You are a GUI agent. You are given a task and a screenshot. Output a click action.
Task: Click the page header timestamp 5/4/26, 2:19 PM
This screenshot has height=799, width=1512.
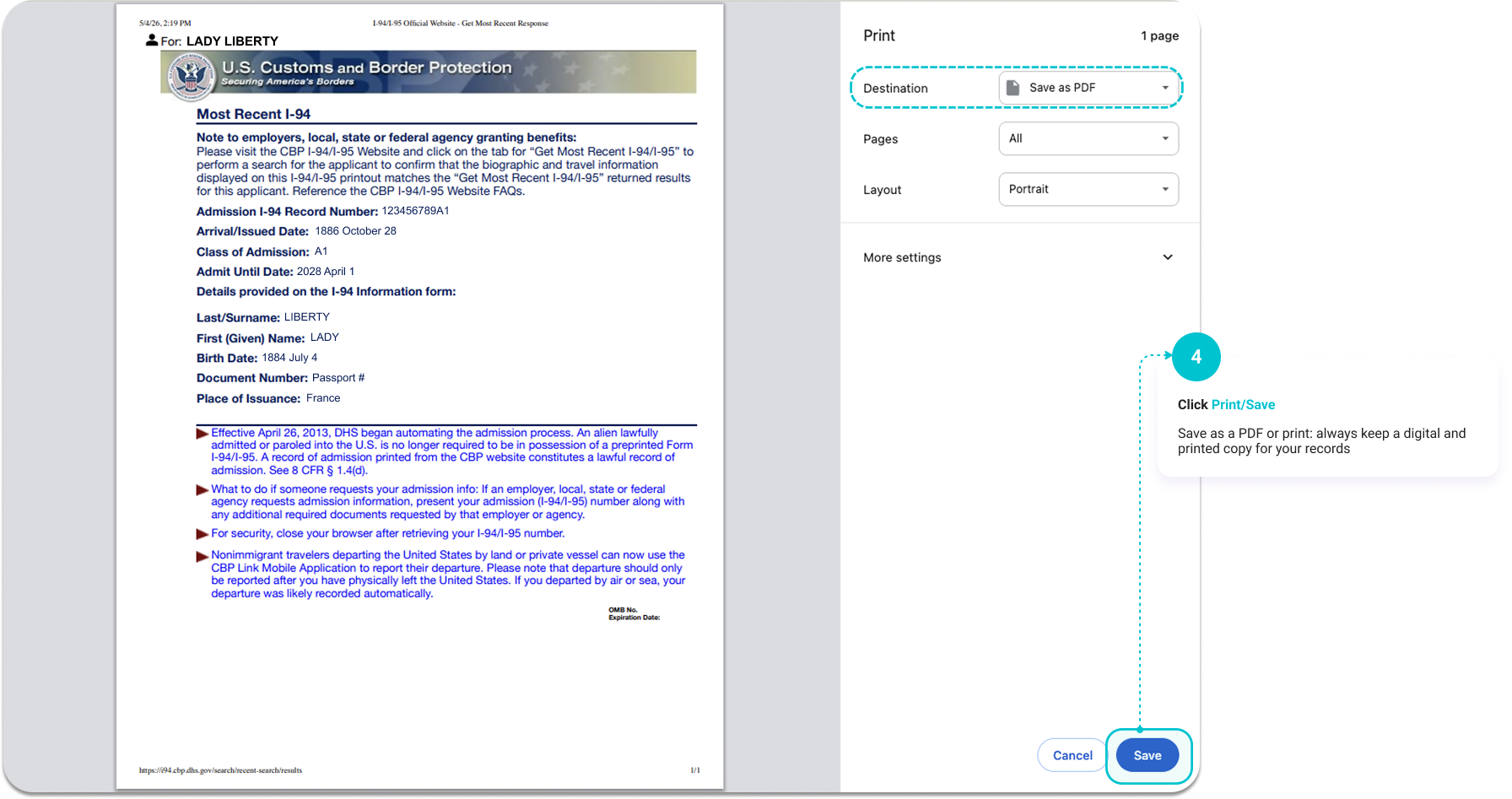click(x=165, y=24)
